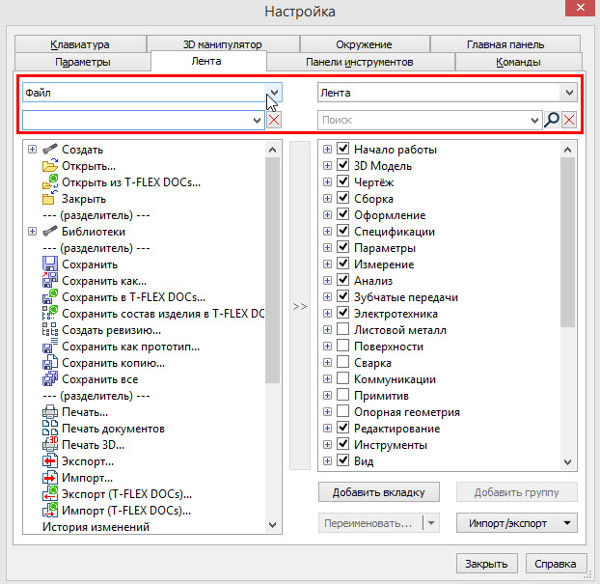This screenshot has height=584, width=600.
Task: Click the Открыть folder icon
Action: coord(50,166)
